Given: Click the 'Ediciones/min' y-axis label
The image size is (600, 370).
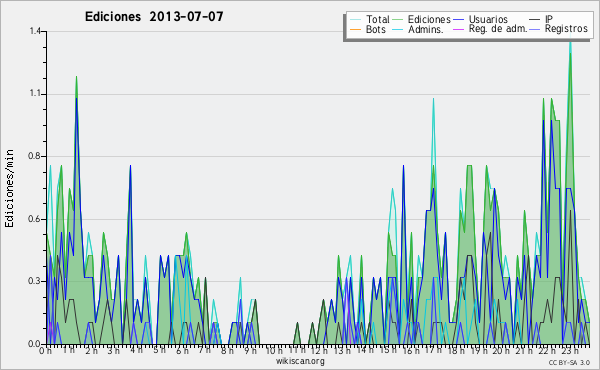Looking at the screenshot, I should click(9, 188).
